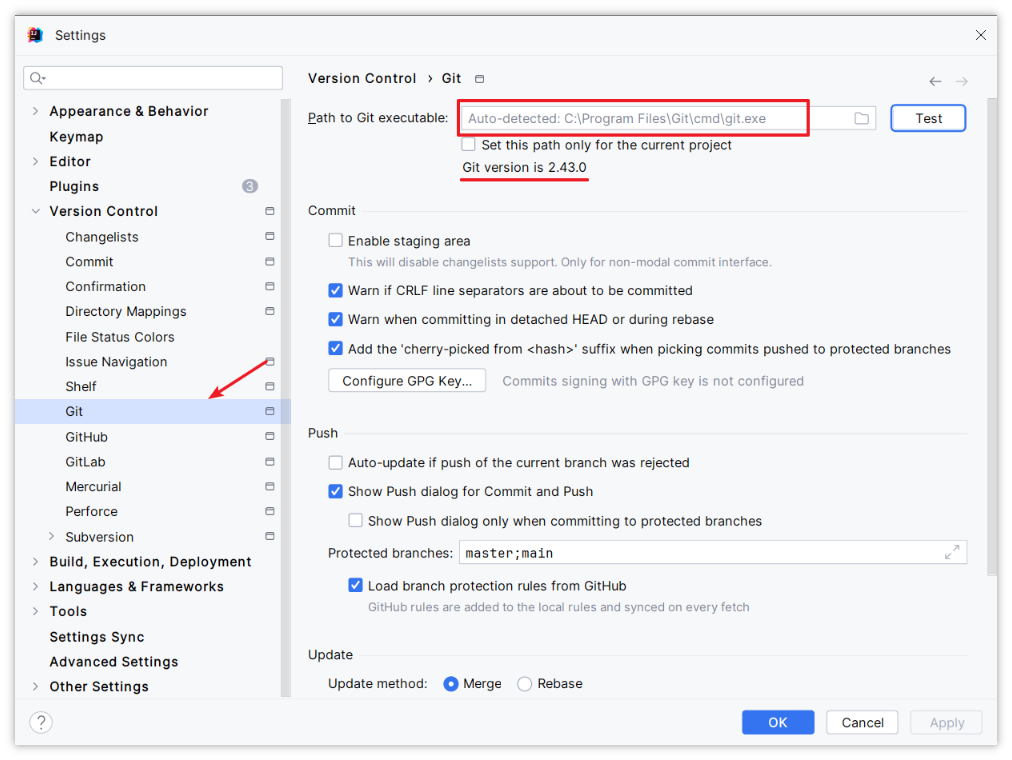Select the Rebase update method
The width and height of the screenshot is (1012, 760).
click(x=525, y=684)
